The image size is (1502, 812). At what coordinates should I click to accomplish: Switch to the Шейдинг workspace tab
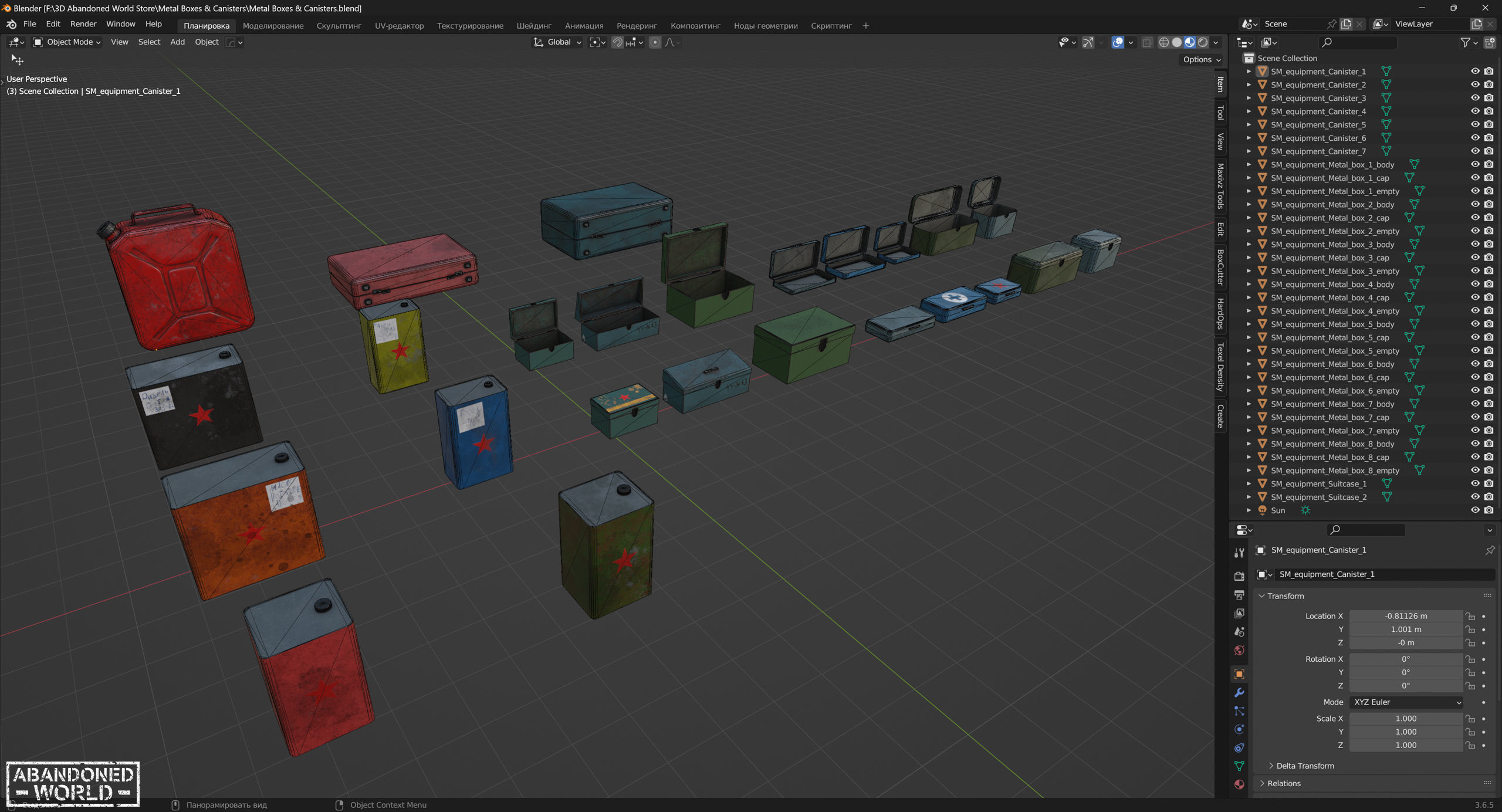[534, 26]
